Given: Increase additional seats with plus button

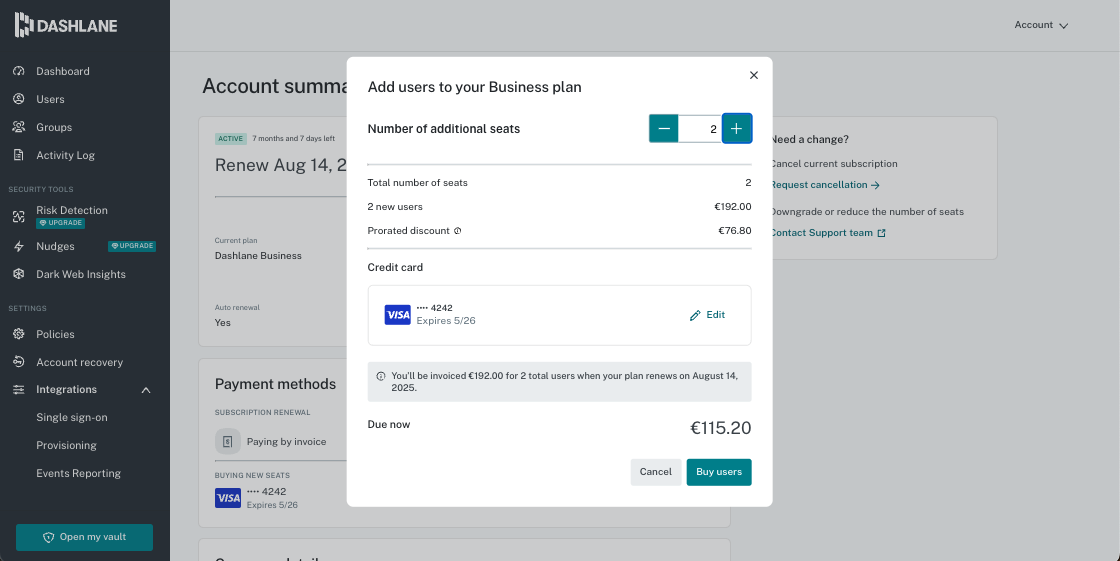Looking at the screenshot, I should (736, 129).
